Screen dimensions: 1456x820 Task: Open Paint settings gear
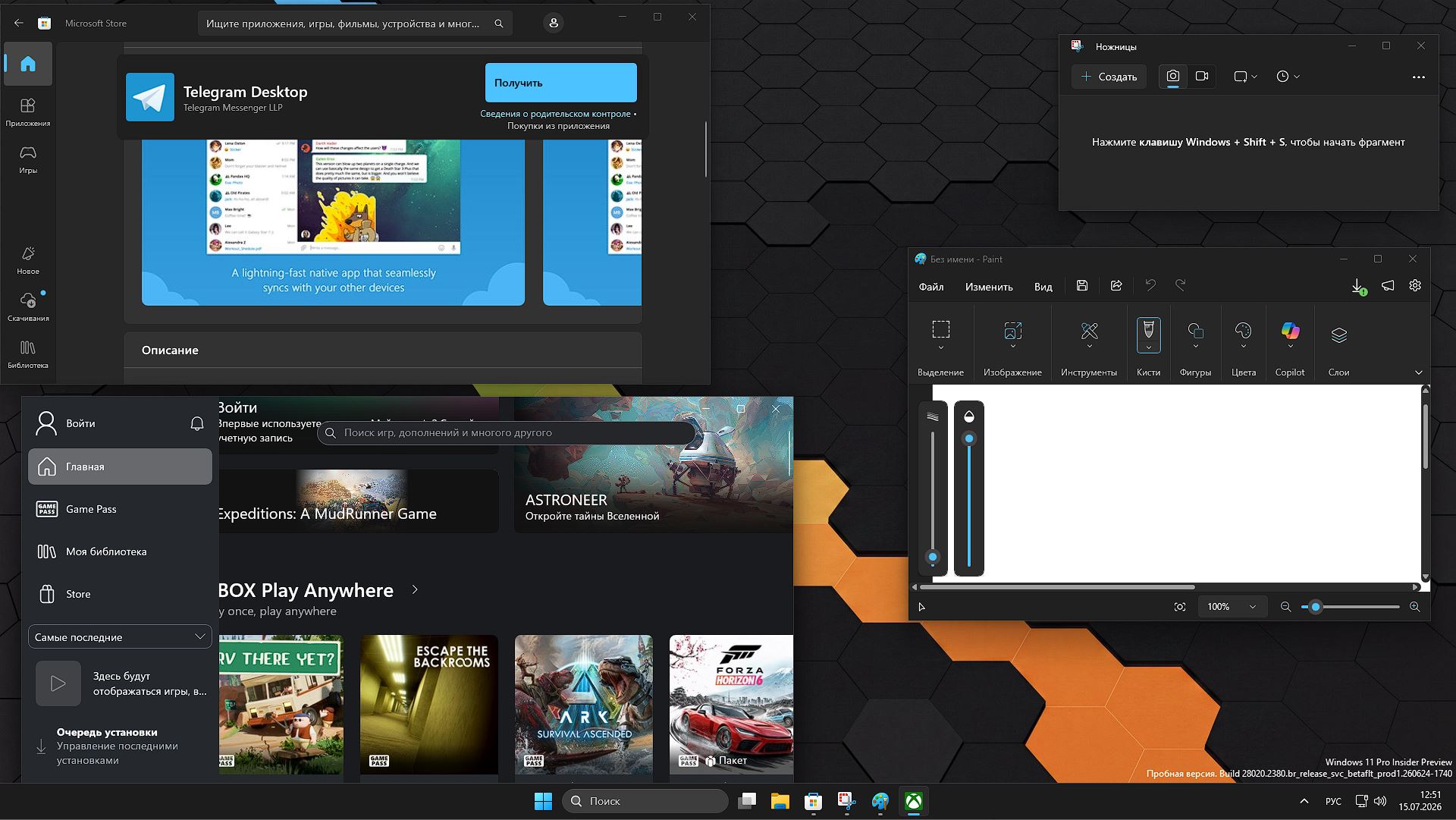tap(1415, 286)
